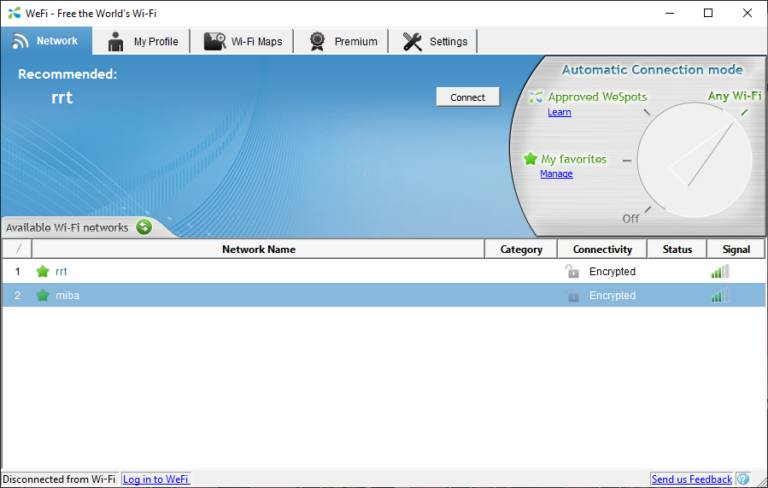Image resolution: width=768 pixels, height=488 pixels.
Task: Switch to My Profile tab
Action: click(142, 41)
